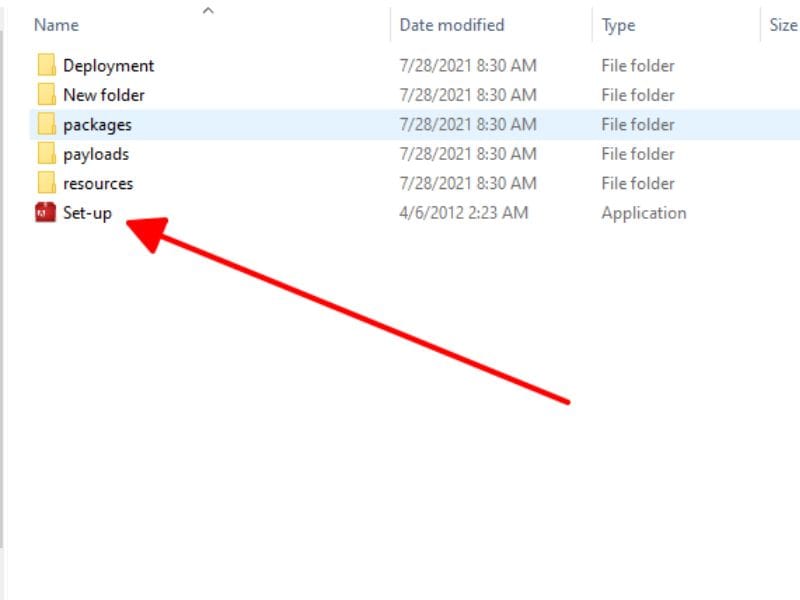Screen dimensions: 800x600
Task: Click the packages folder icon
Action: (45, 125)
